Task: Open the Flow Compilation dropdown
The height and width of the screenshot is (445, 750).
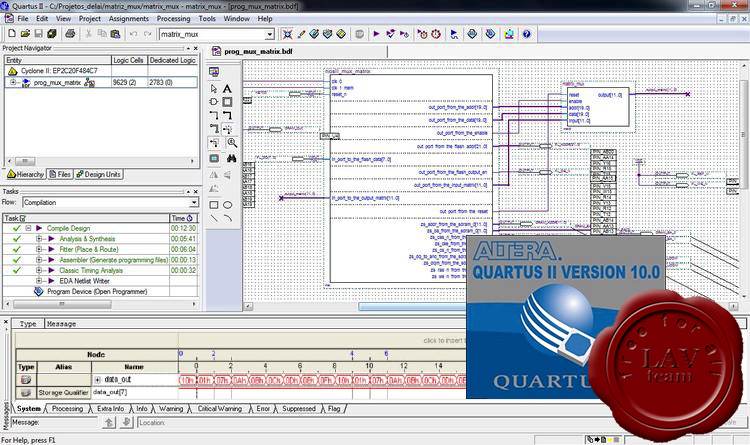Action: [x=192, y=203]
